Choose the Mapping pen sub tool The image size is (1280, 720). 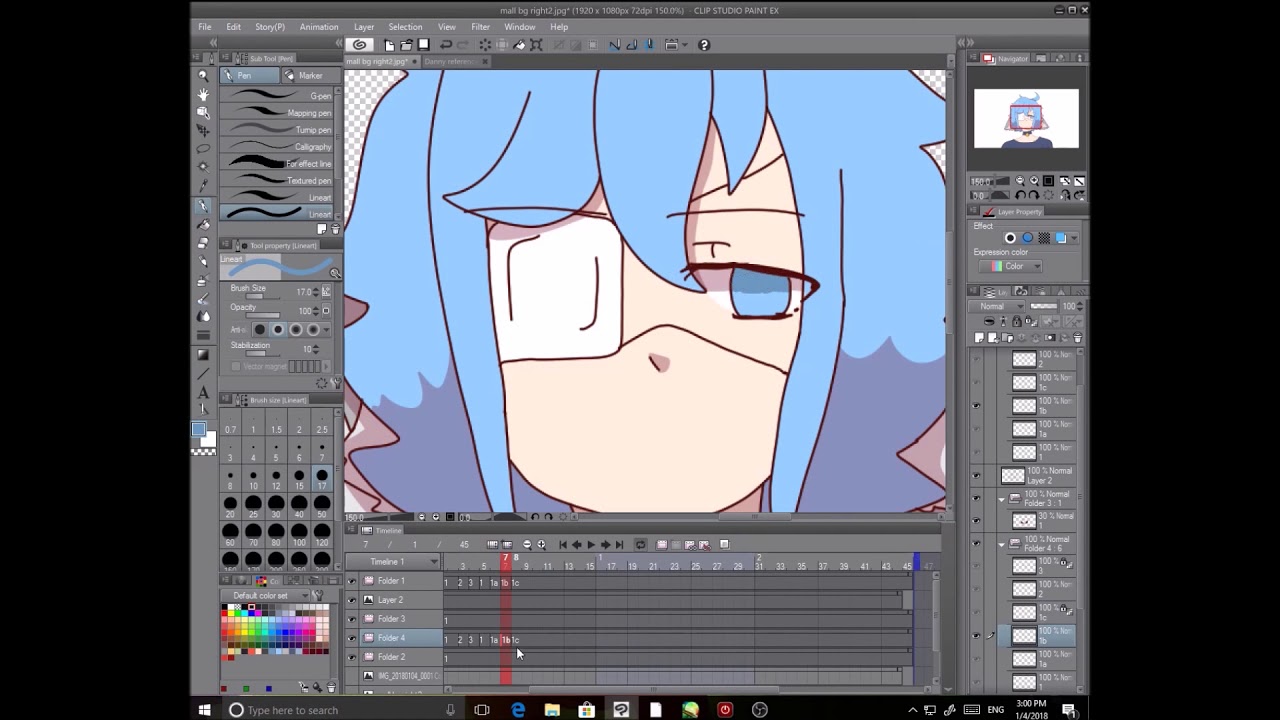coord(277,113)
